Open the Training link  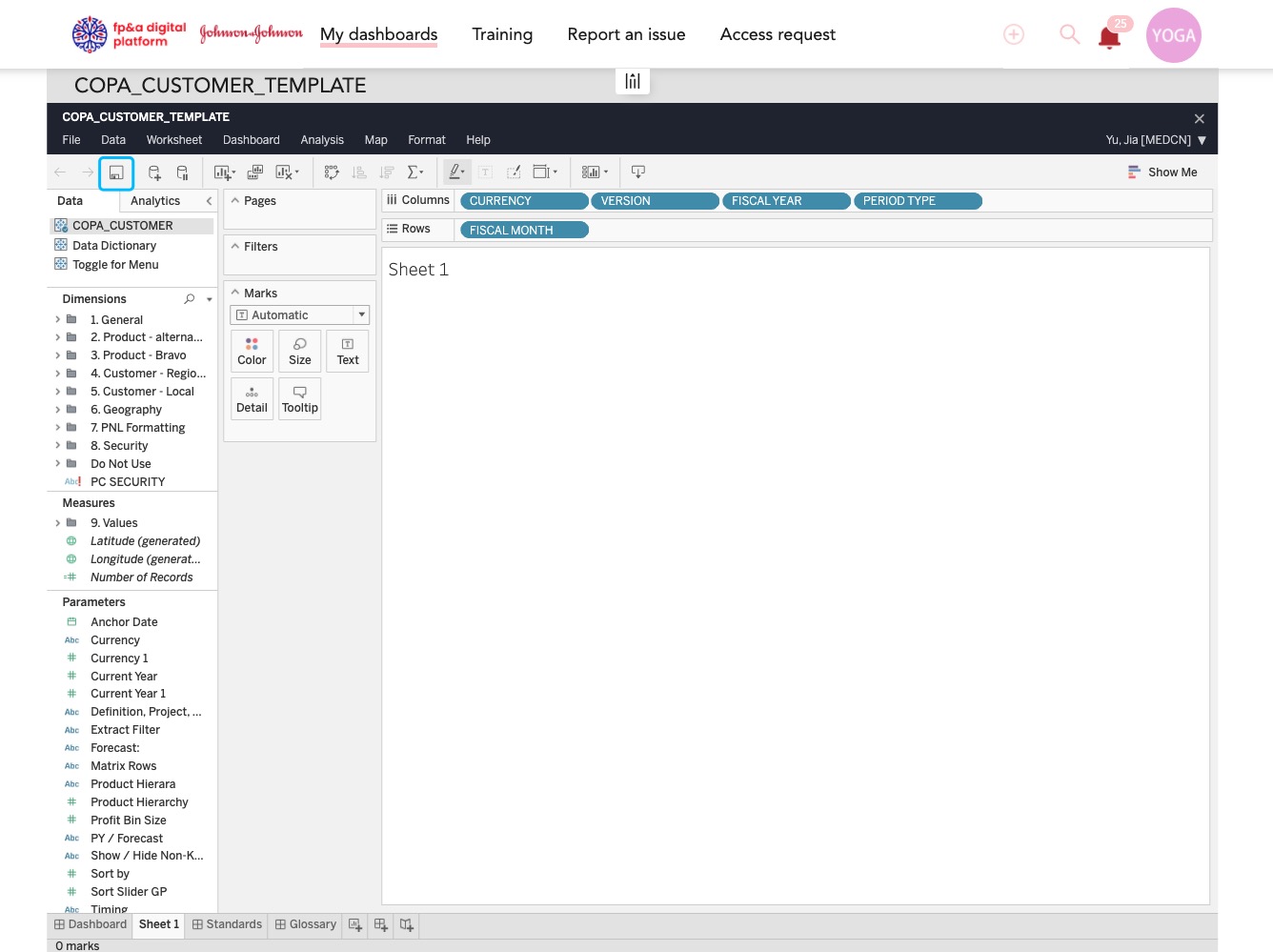click(x=502, y=34)
